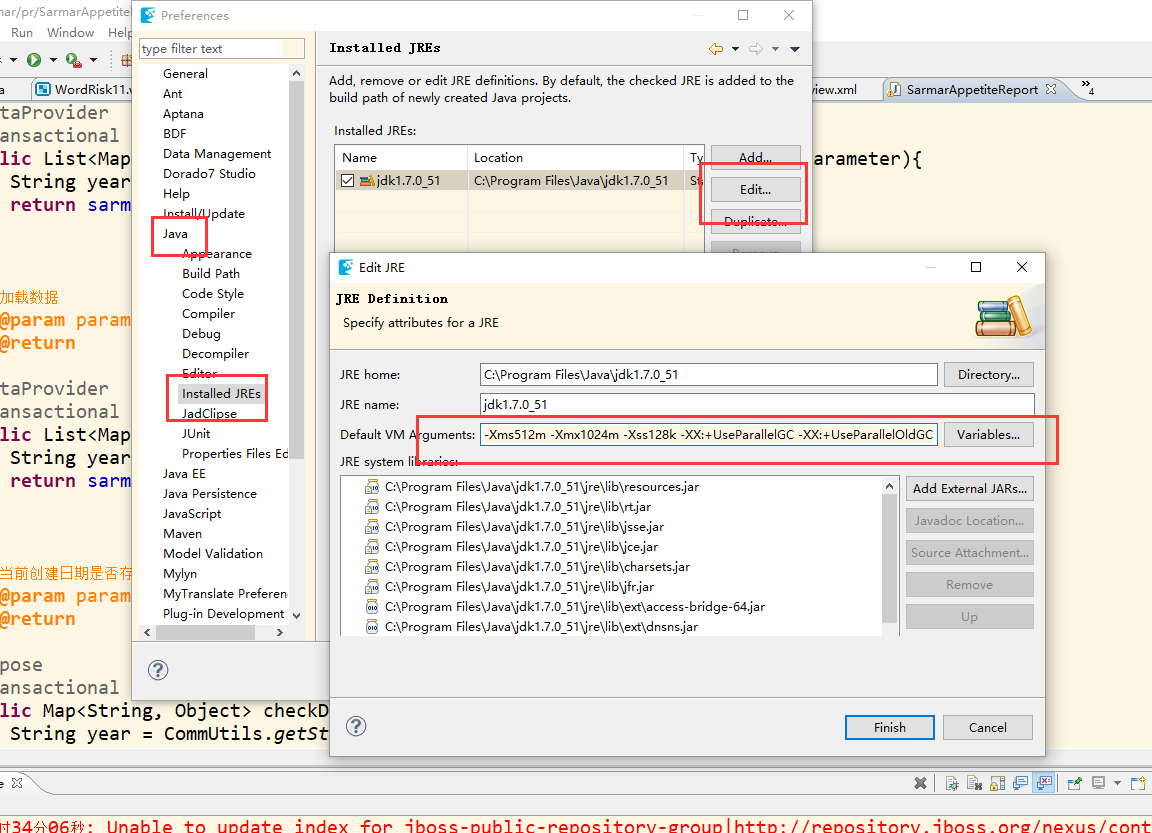Click Add External JARs... button

coord(970,488)
